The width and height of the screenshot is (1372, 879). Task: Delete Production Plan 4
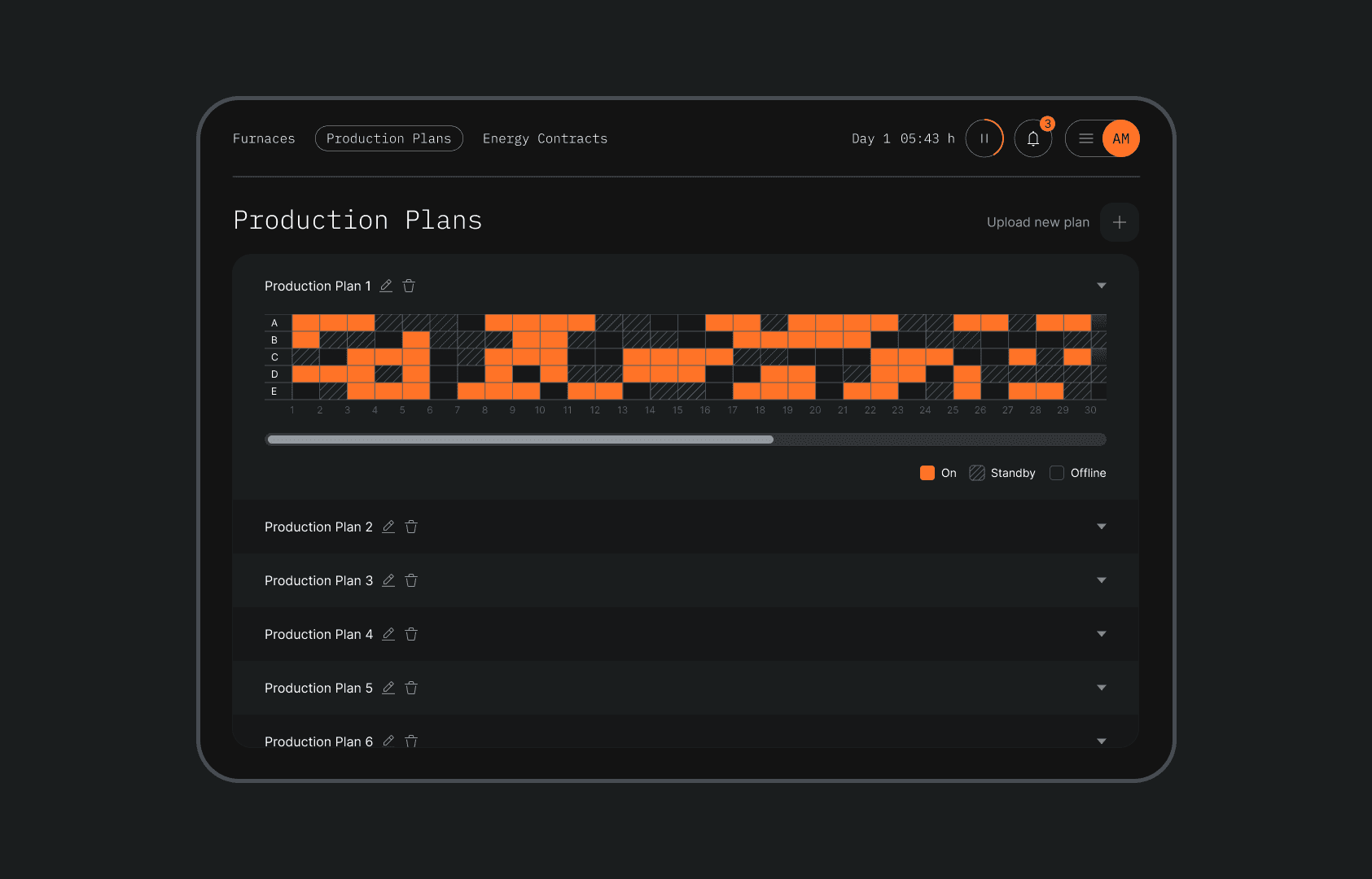tap(411, 634)
